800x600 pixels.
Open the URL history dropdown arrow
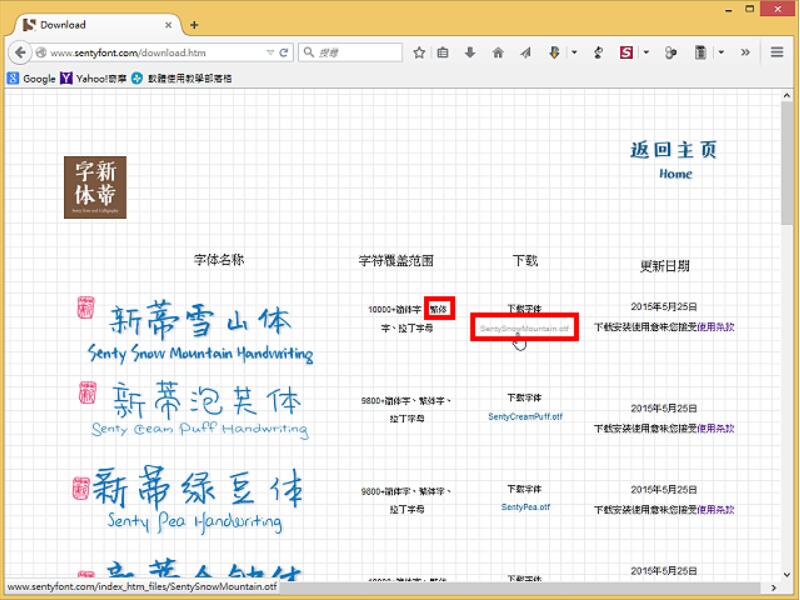coord(270,53)
